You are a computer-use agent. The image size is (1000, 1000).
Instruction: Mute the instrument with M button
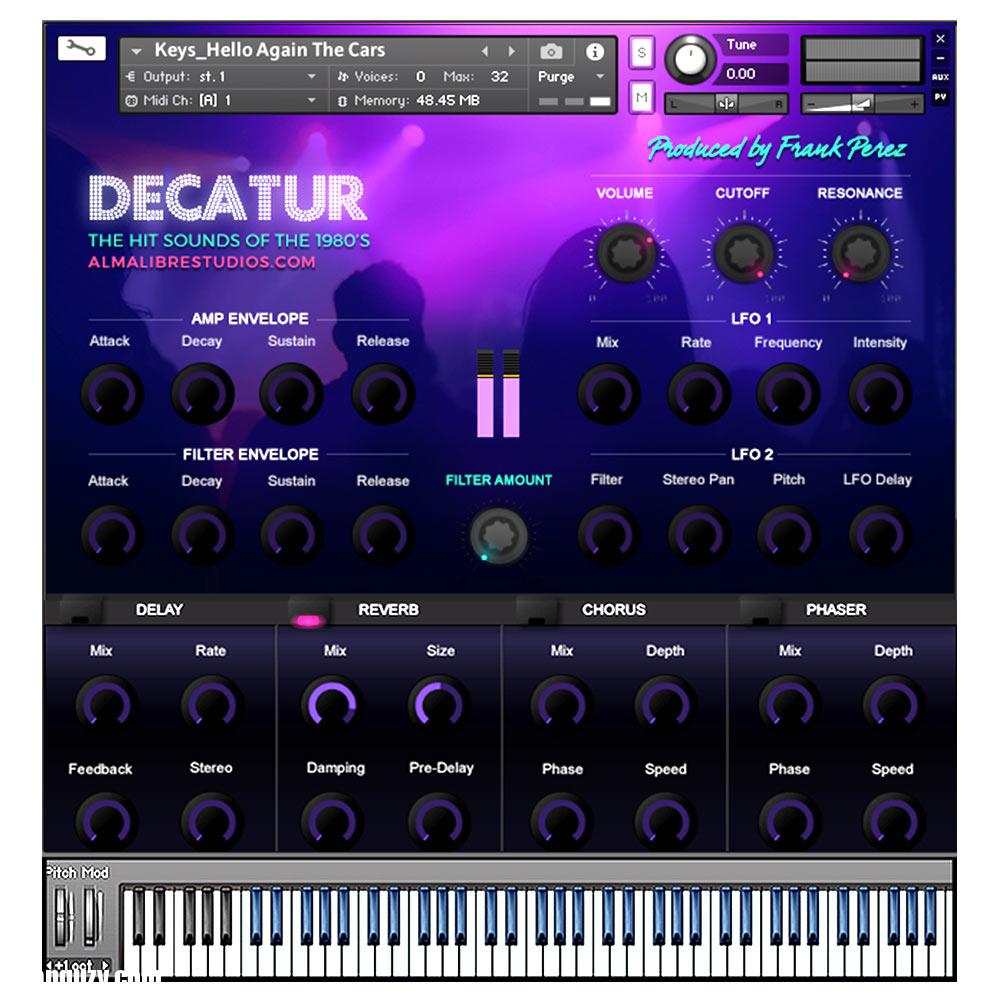pos(642,98)
